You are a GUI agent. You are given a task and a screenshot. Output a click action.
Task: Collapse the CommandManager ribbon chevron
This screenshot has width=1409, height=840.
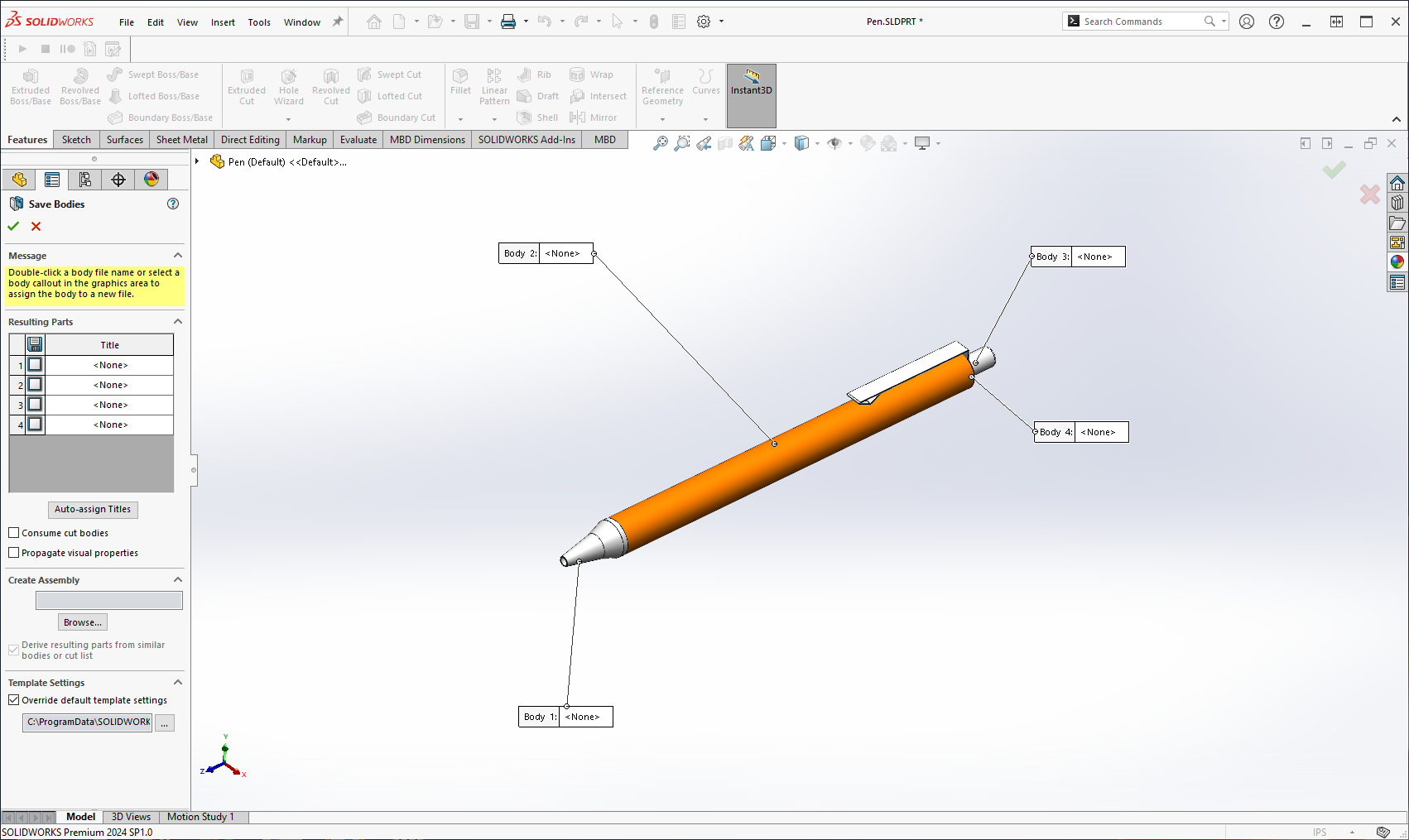[1397, 120]
